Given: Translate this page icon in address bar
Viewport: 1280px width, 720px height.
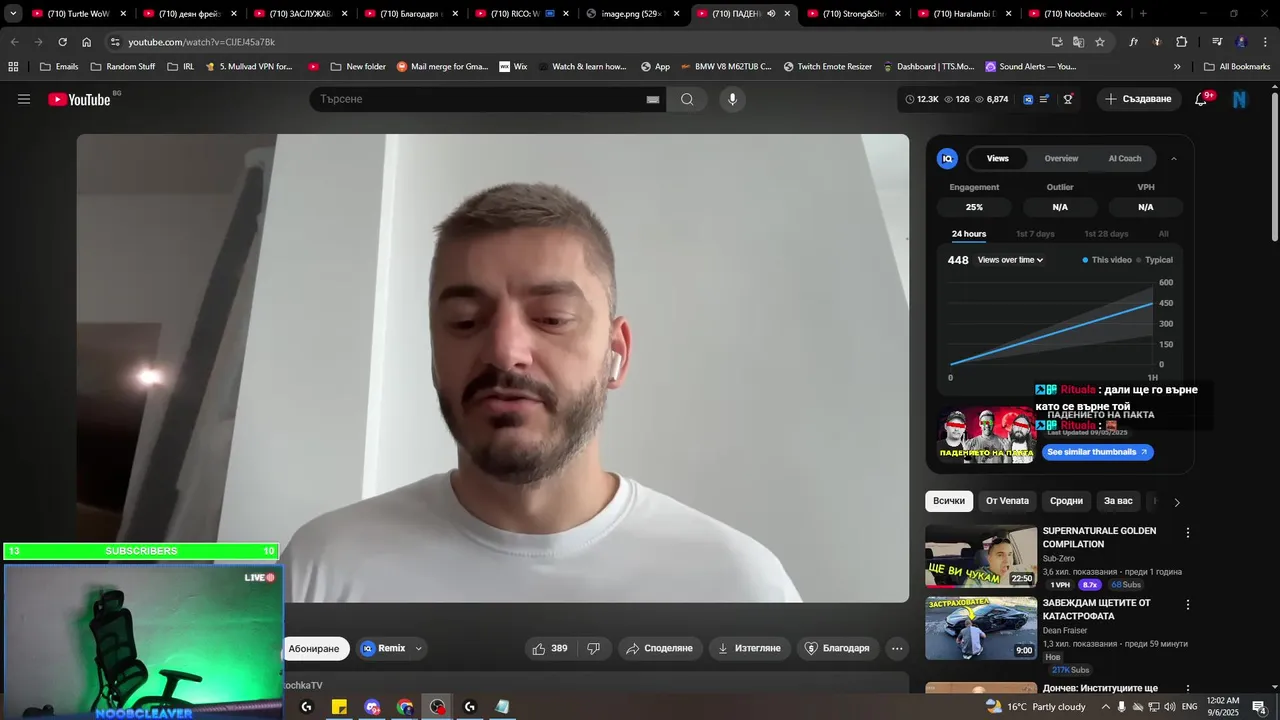Looking at the screenshot, I should click(1078, 42).
